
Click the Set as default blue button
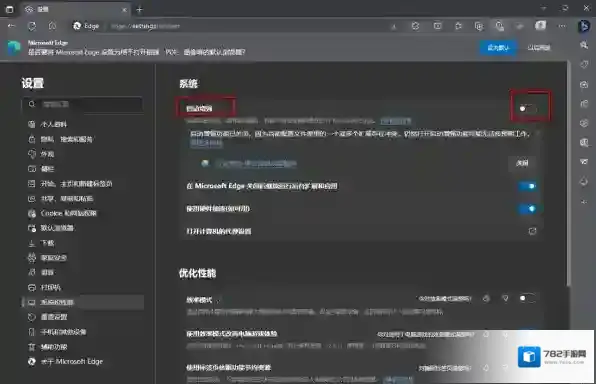point(498,48)
